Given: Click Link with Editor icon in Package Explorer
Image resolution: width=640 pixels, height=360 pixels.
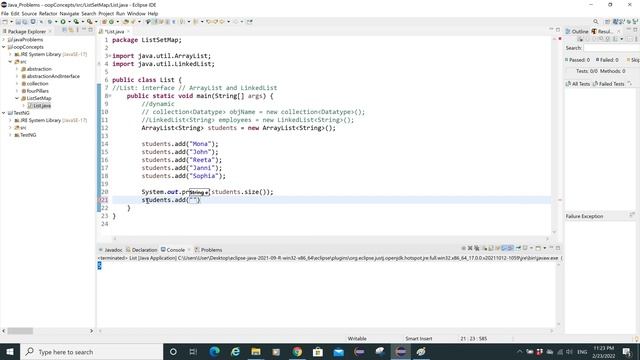Looking at the screenshot, I should pos(71,30).
